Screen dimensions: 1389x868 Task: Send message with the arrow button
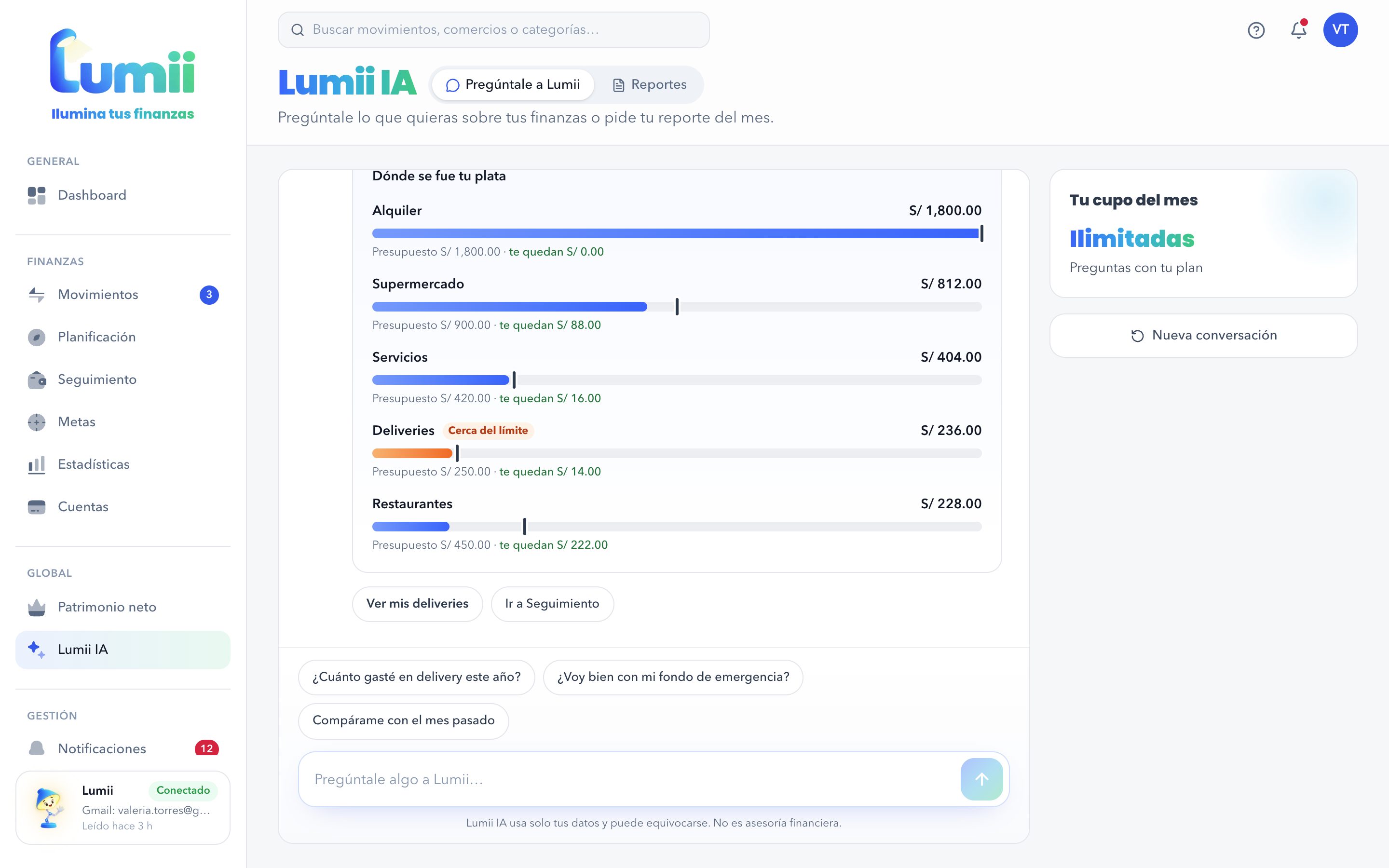click(981, 779)
